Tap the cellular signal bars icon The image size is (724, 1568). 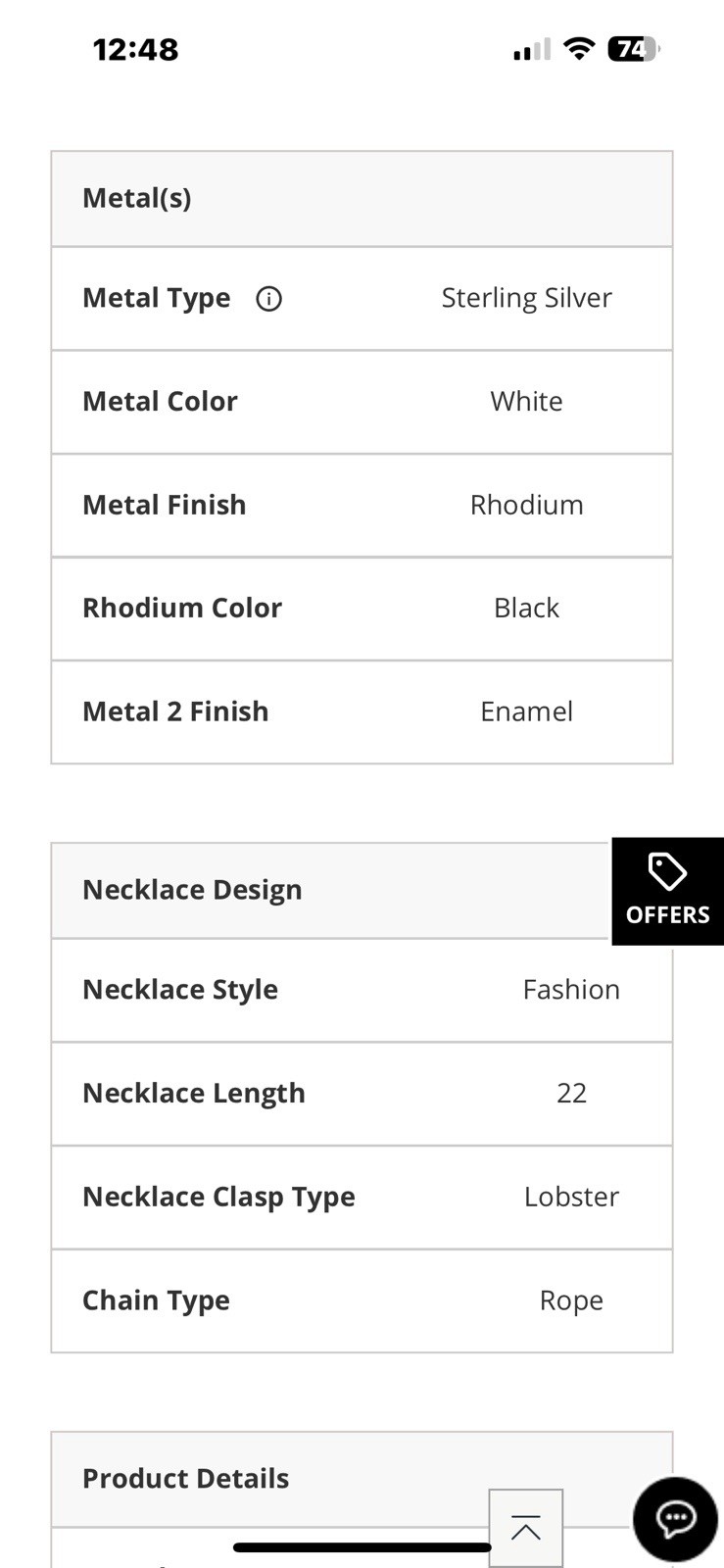[532, 49]
